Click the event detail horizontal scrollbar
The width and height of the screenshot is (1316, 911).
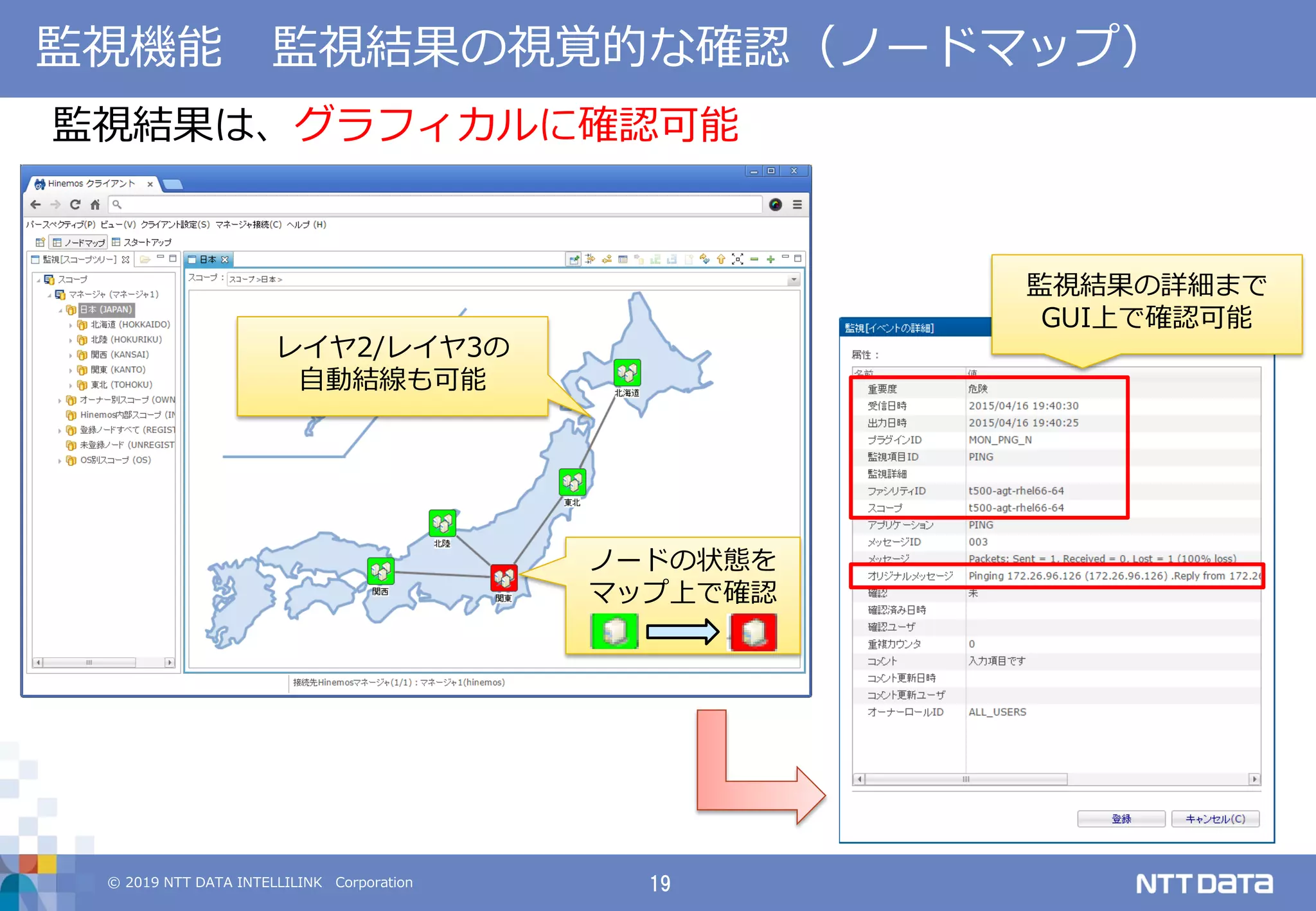965,779
